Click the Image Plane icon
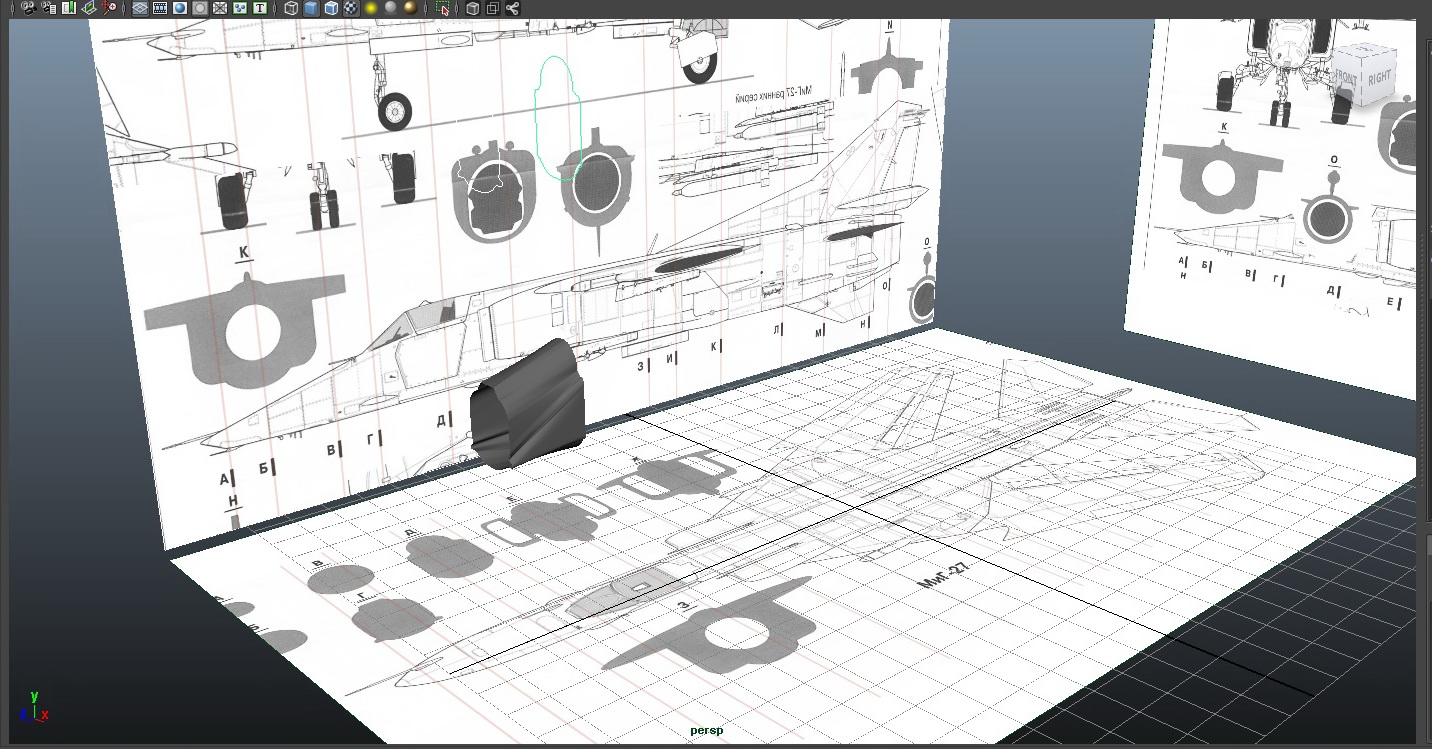Screen dimensions: 1432x749 89,8
